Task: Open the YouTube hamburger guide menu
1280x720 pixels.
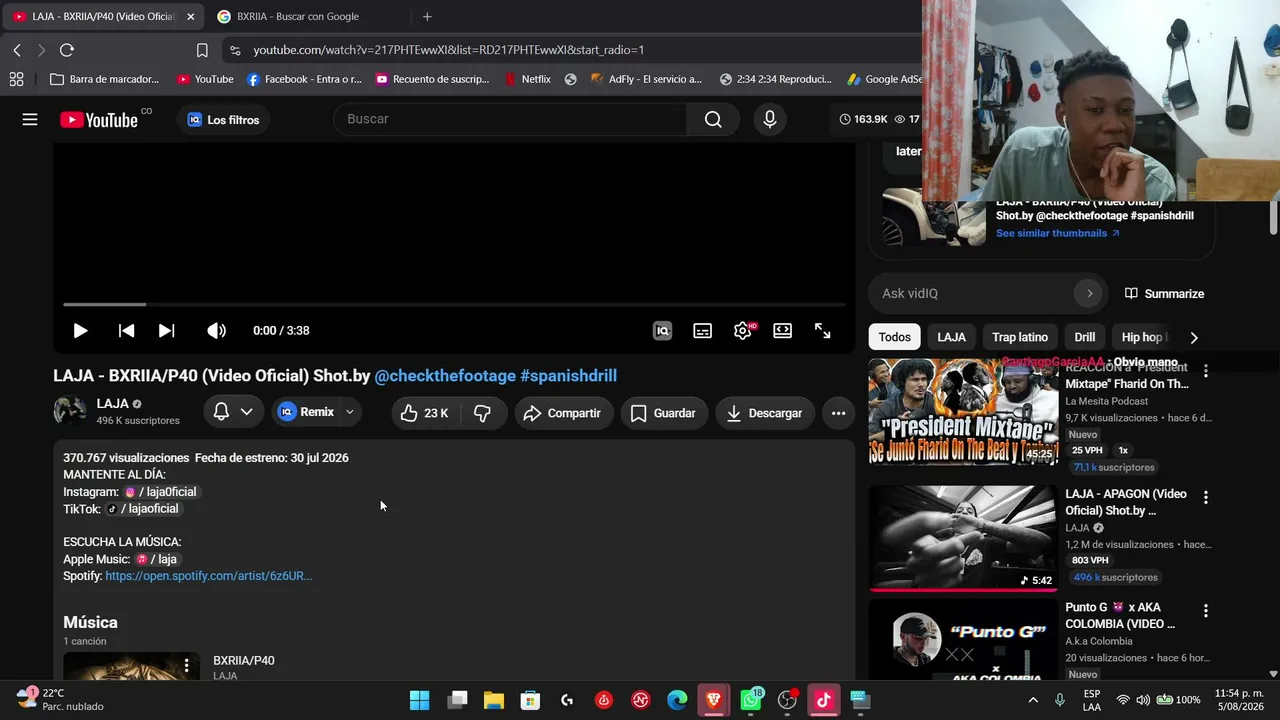Action: (30, 120)
